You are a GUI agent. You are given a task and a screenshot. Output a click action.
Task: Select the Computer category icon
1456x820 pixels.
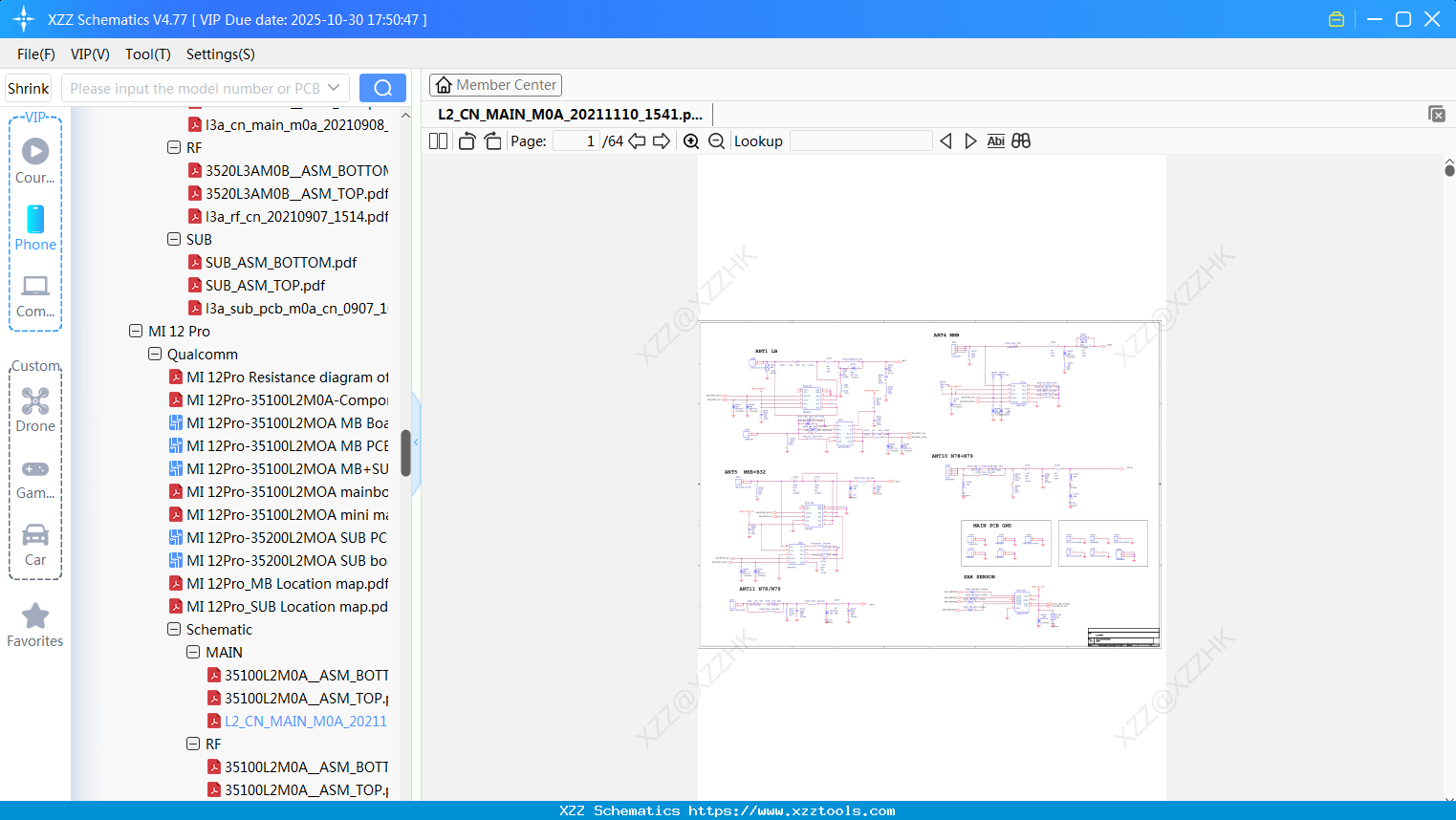coord(35,296)
